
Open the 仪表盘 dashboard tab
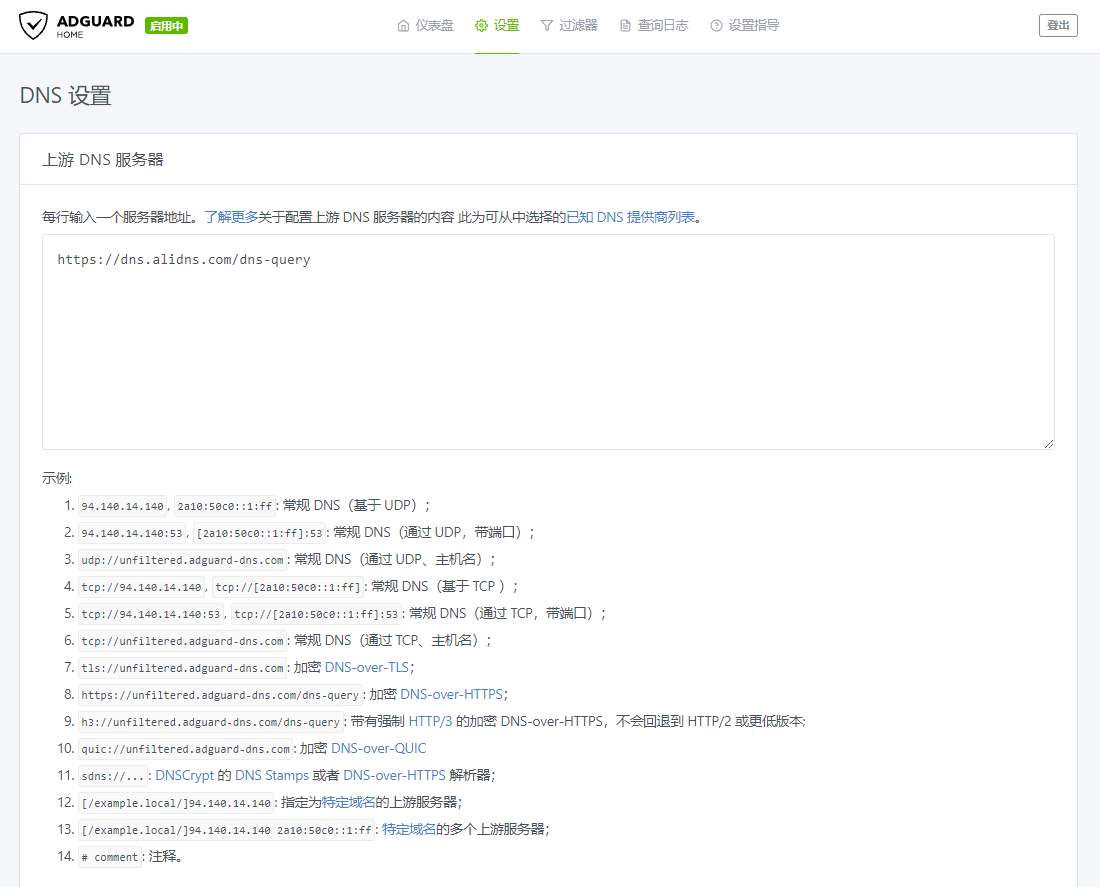pos(434,26)
